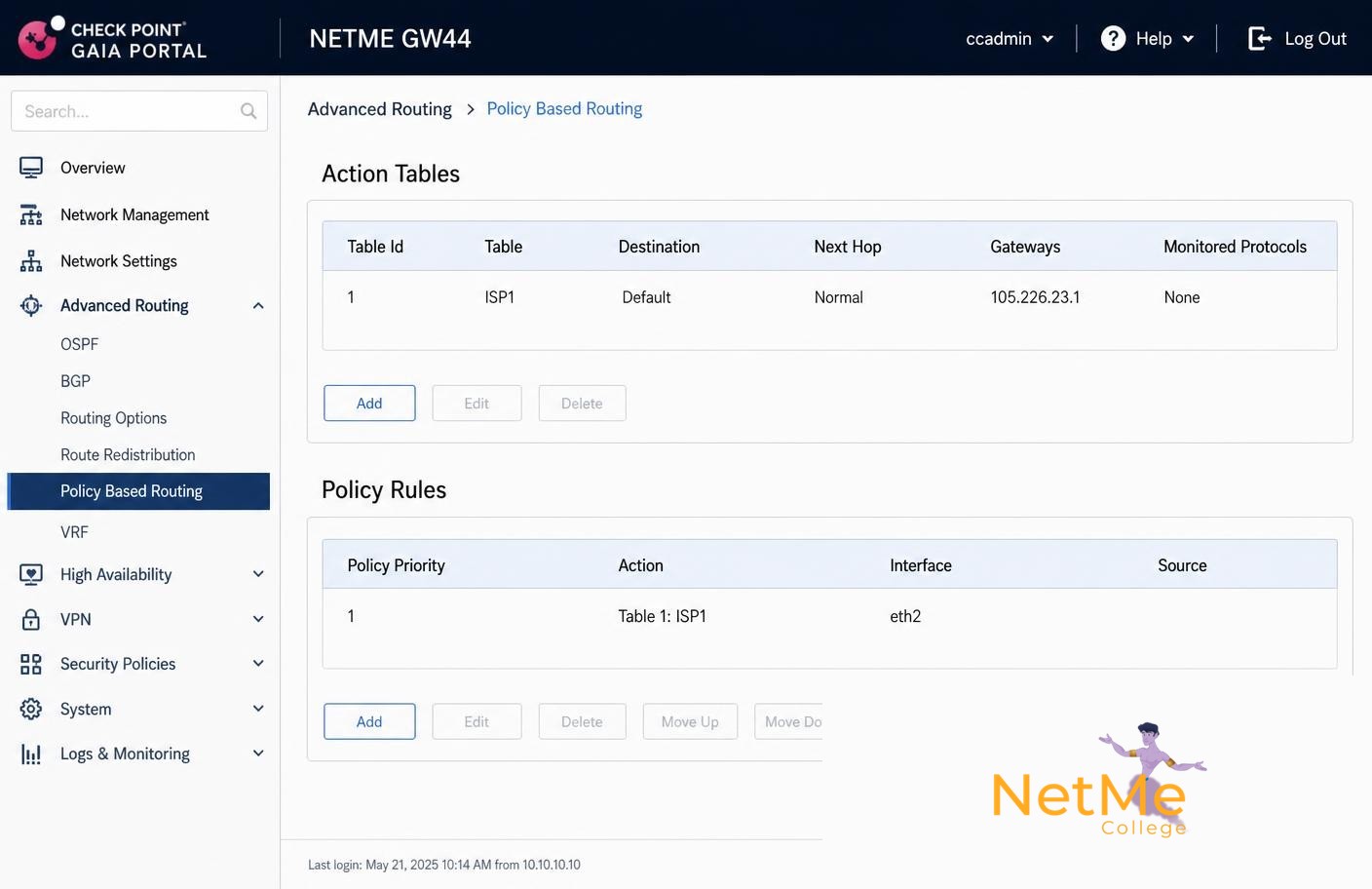Image resolution: width=1372 pixels, height=889 pixels.
Task: Click Policy Based Routing breadcrumb link
Action: (564, 109)
